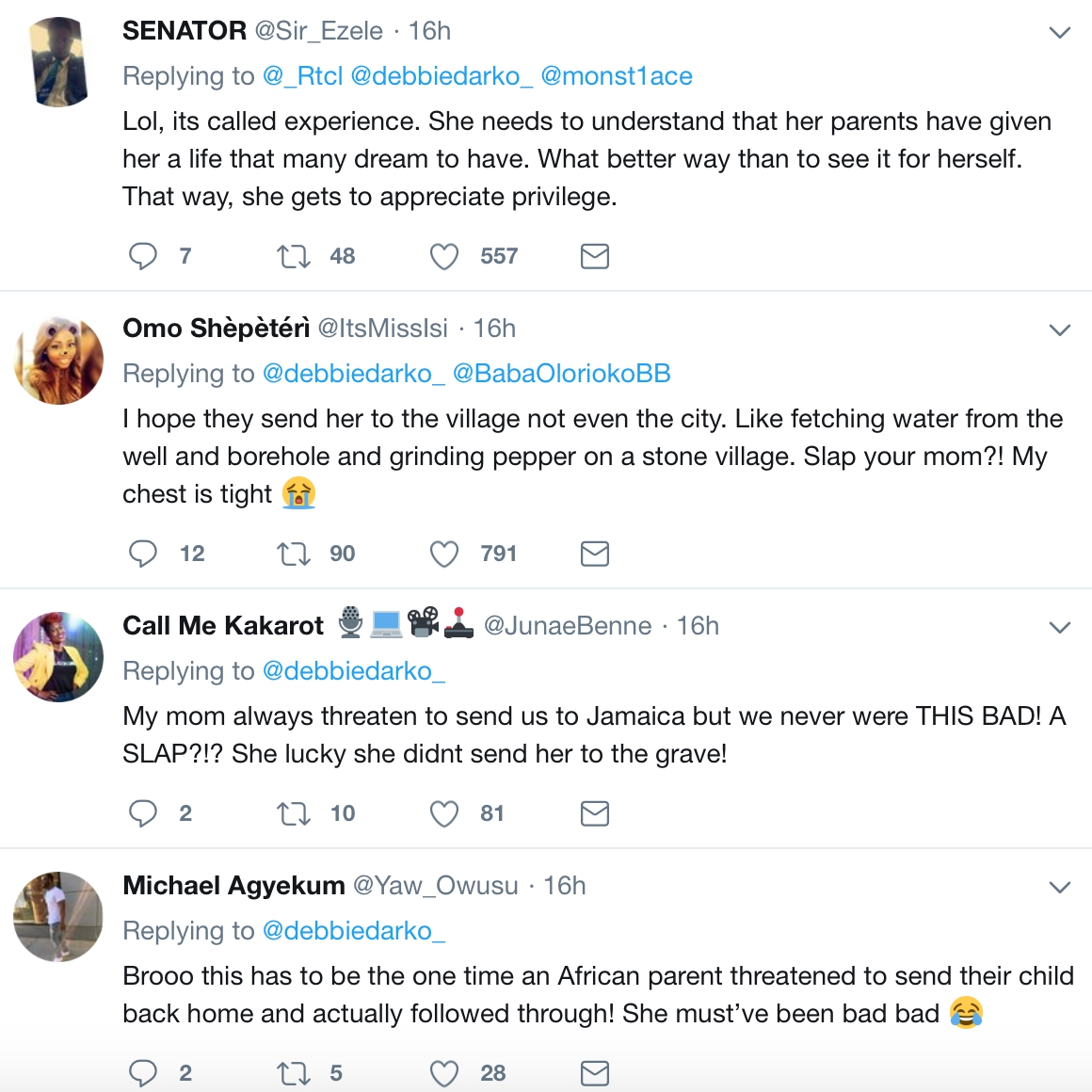Open Omo Shèpètérì's profile picture
Viewport: 1092px width, 1092px height.
click(x=58, y=361)
